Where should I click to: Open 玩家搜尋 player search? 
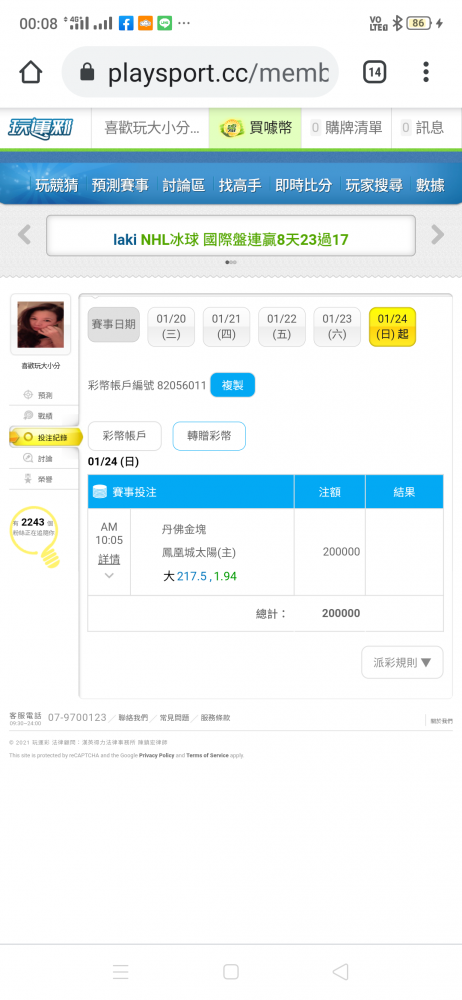(374, 186)
